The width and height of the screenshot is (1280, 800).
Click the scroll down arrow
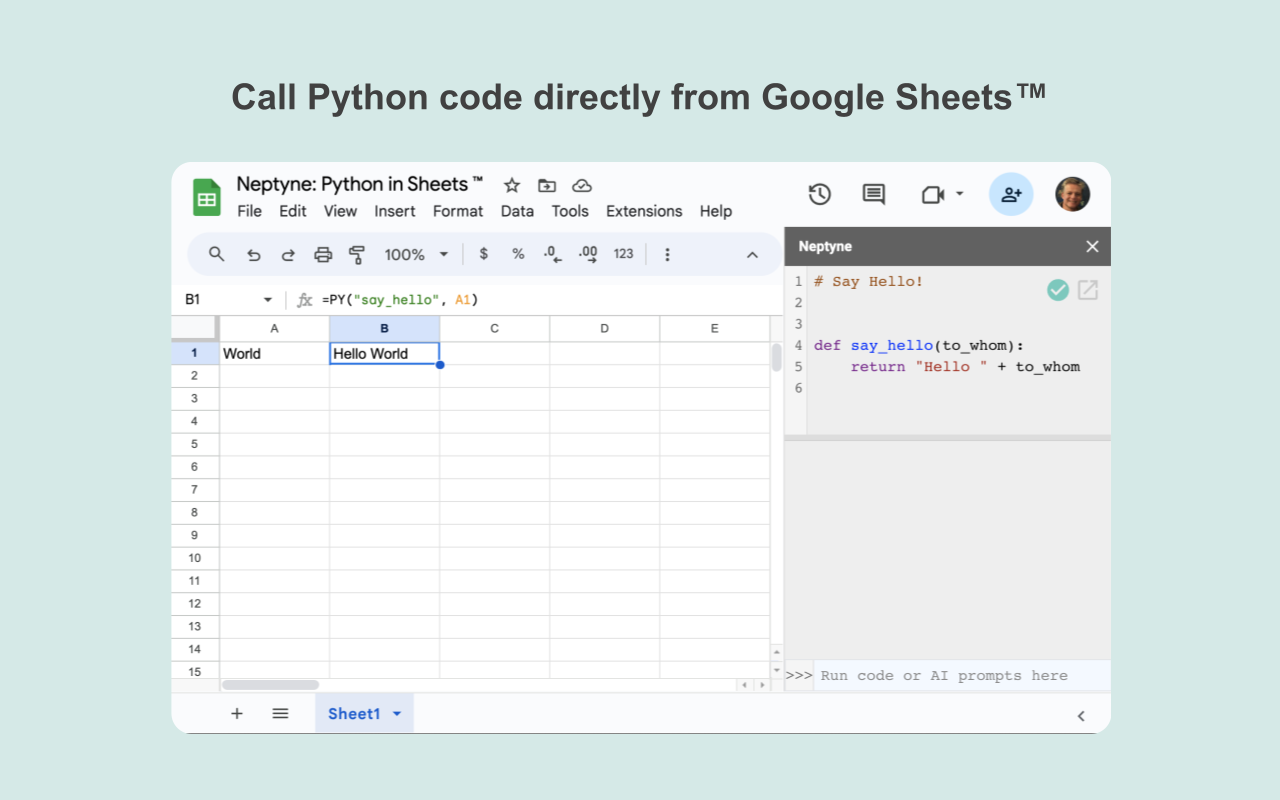[776, 670]
